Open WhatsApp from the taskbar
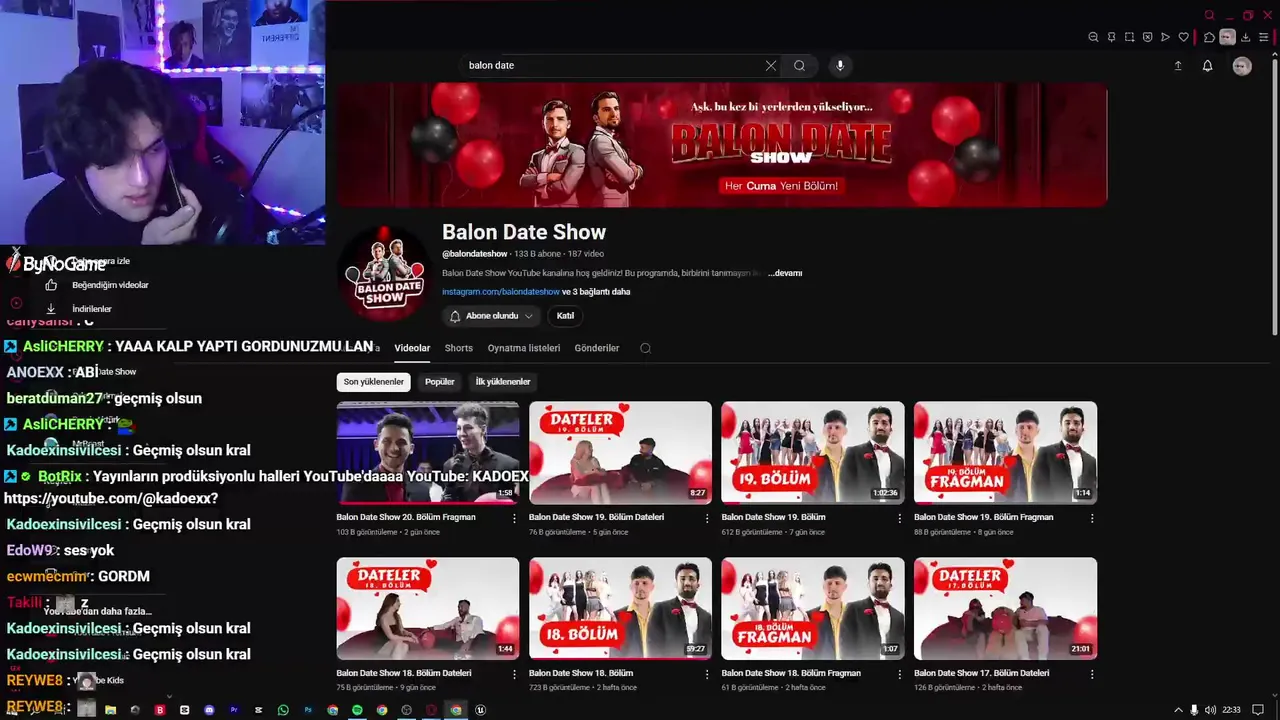 coord(283,710)
